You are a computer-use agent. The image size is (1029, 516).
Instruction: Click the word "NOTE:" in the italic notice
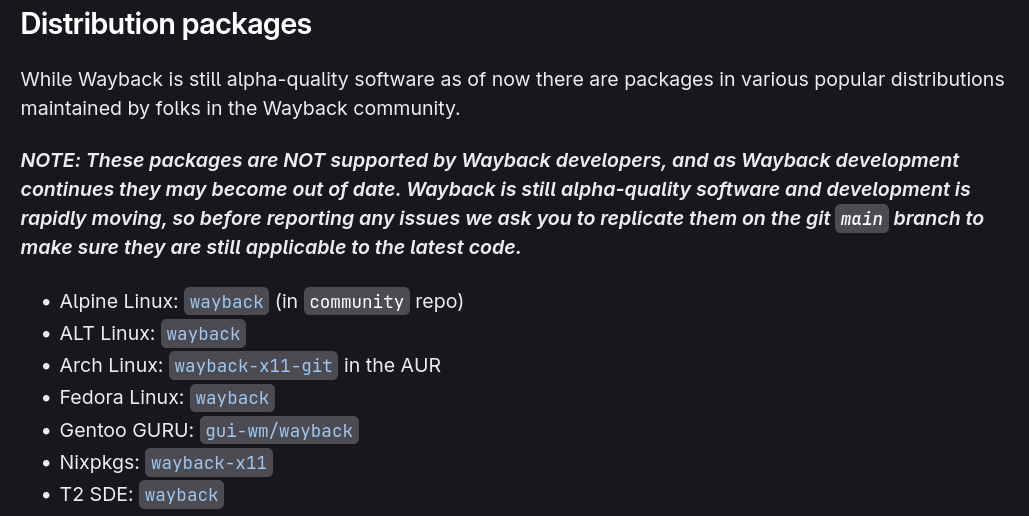pyautogui.click(x=50, y=161)
